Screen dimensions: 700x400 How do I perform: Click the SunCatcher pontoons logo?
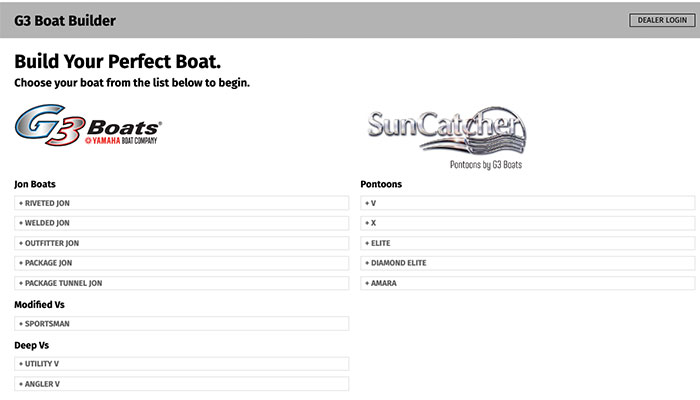447,138
